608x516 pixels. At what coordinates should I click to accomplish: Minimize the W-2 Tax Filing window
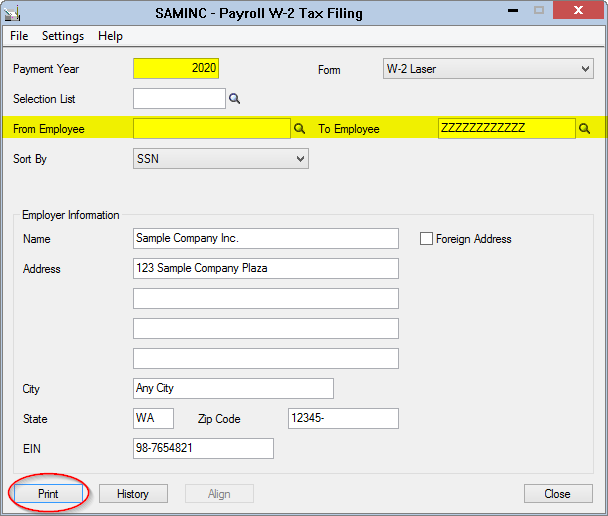tap(513, 10)
